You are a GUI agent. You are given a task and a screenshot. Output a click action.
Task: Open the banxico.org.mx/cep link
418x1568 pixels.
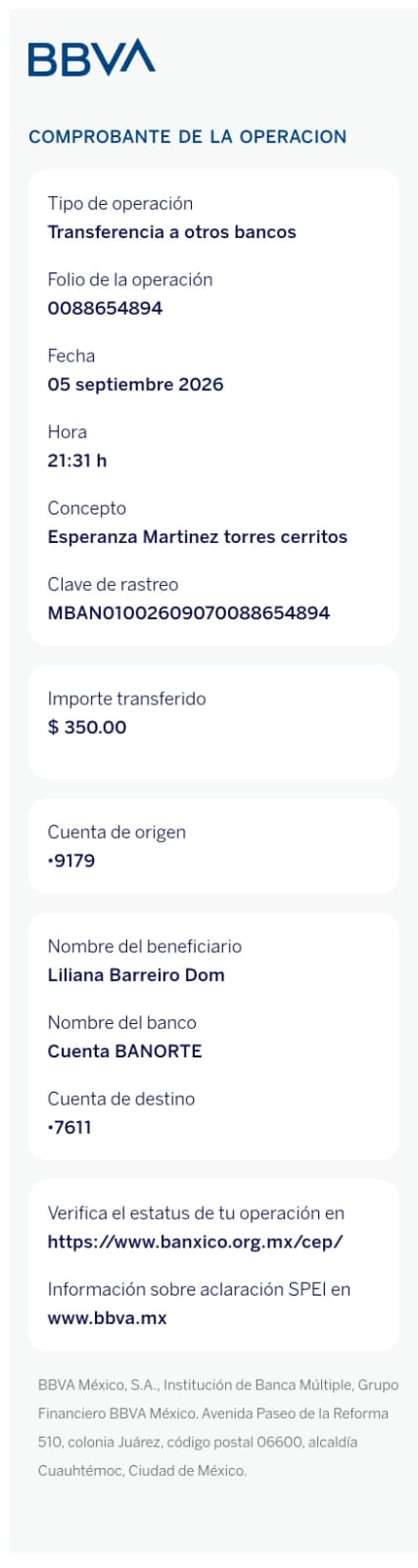point(196,1242)
